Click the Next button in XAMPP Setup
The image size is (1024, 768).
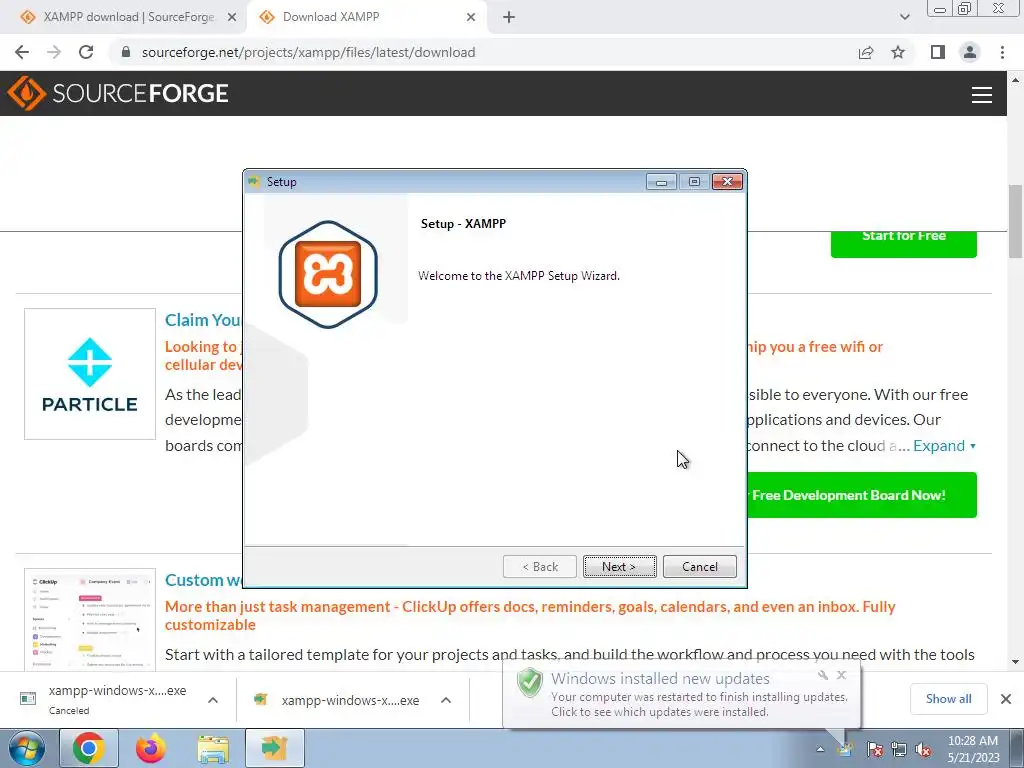[x=619, y=566]
